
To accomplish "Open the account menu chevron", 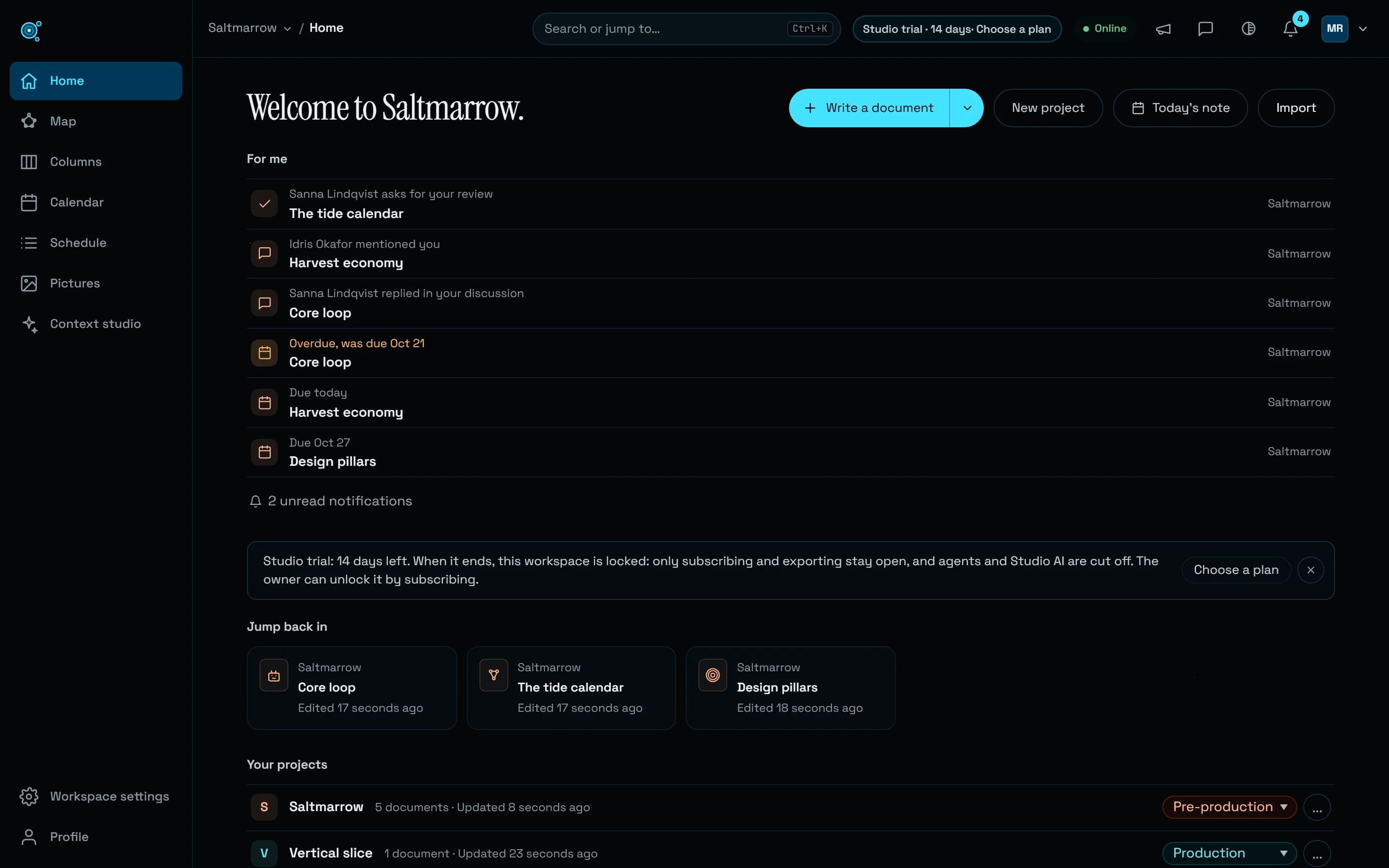I will [1362, 29].
